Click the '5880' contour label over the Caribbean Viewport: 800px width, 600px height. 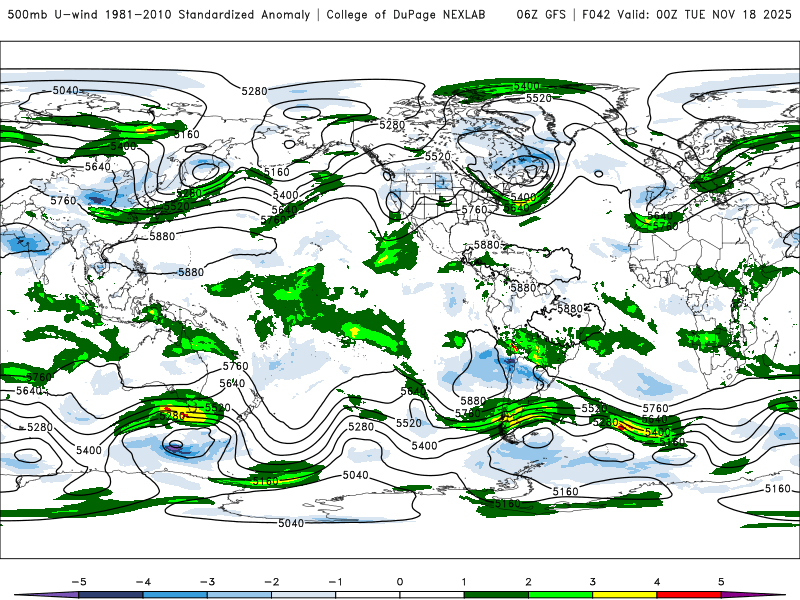[x=487, y=245]
